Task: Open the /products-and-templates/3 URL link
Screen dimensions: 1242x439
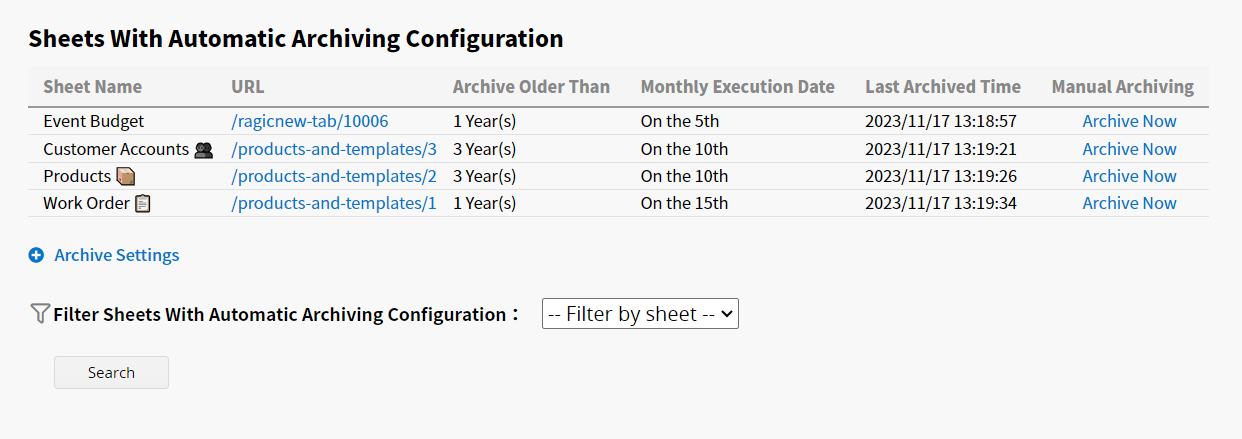Action: coord(334,149)
